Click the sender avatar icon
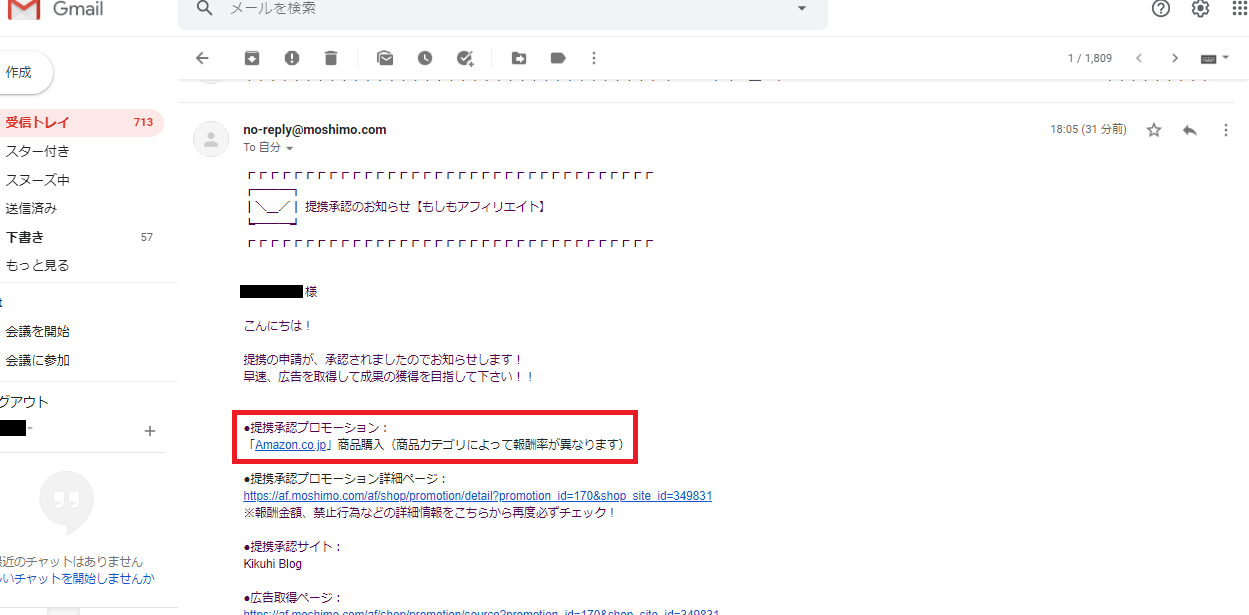Viewport: 1249px width, 615px height. [210, 139]
